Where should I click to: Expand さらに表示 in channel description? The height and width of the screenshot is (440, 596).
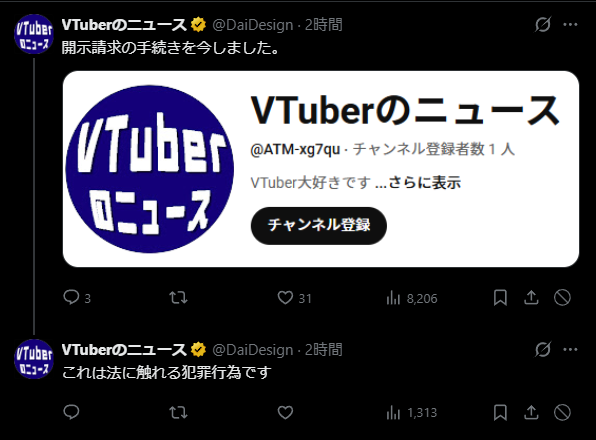[x=425, y=183]
